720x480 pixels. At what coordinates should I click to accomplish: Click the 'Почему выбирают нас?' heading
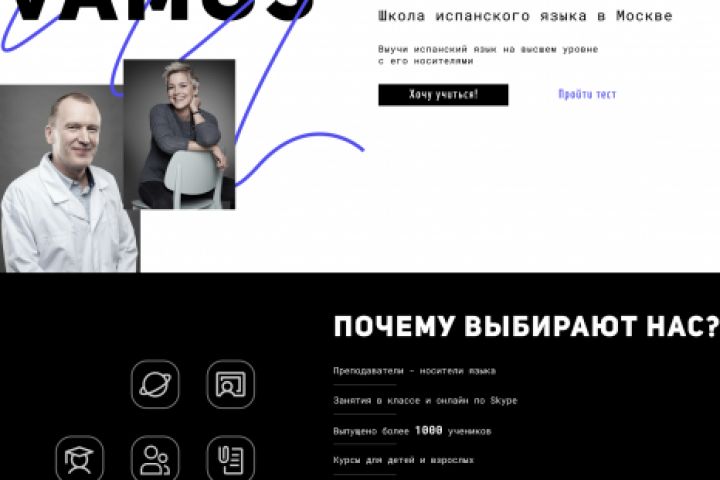(x=526, y=327)
